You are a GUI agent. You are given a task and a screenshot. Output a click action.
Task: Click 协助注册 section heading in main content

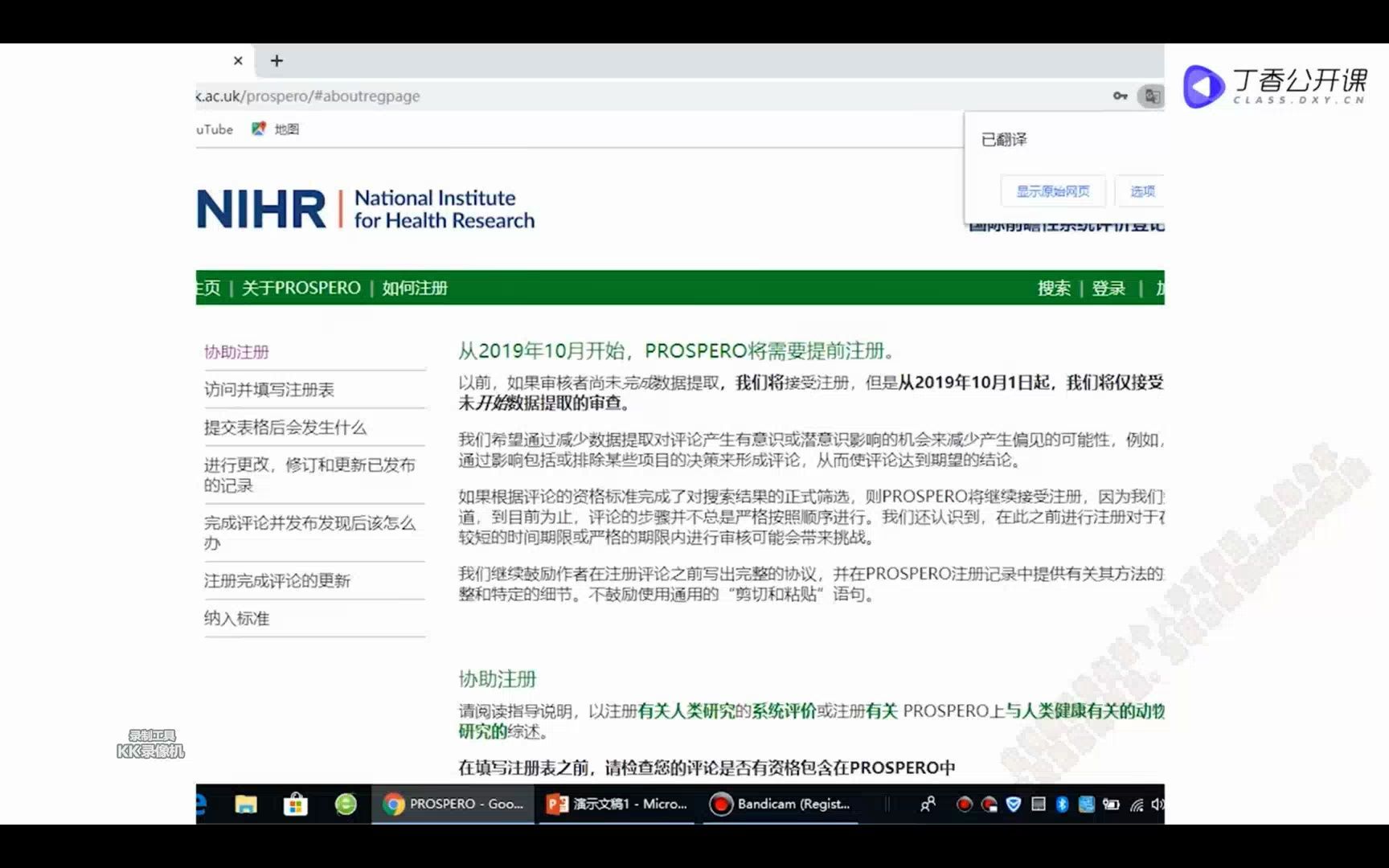497,679
